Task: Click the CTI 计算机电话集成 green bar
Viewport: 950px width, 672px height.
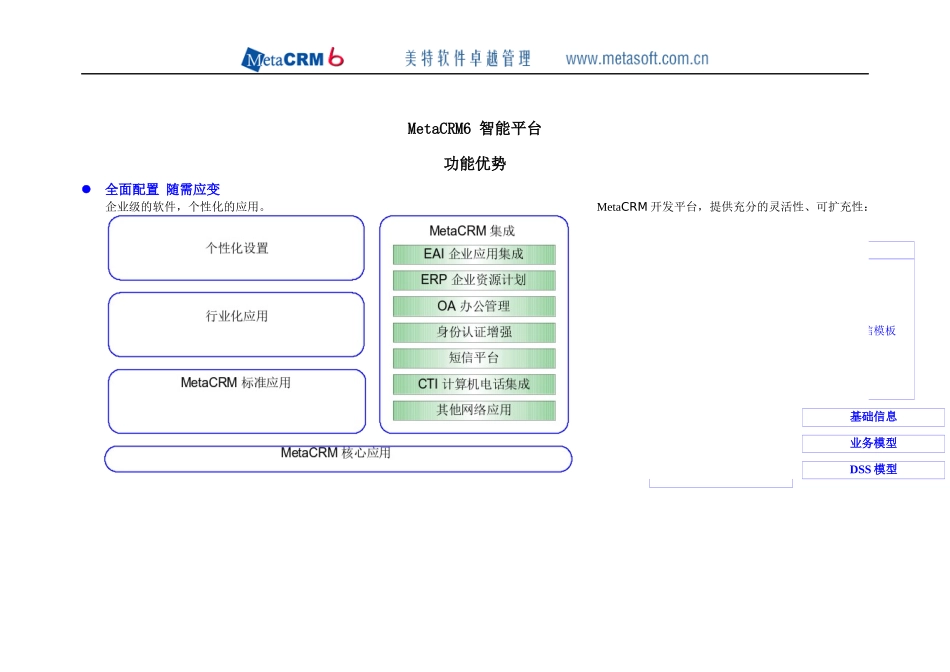Action: point(474,385)
